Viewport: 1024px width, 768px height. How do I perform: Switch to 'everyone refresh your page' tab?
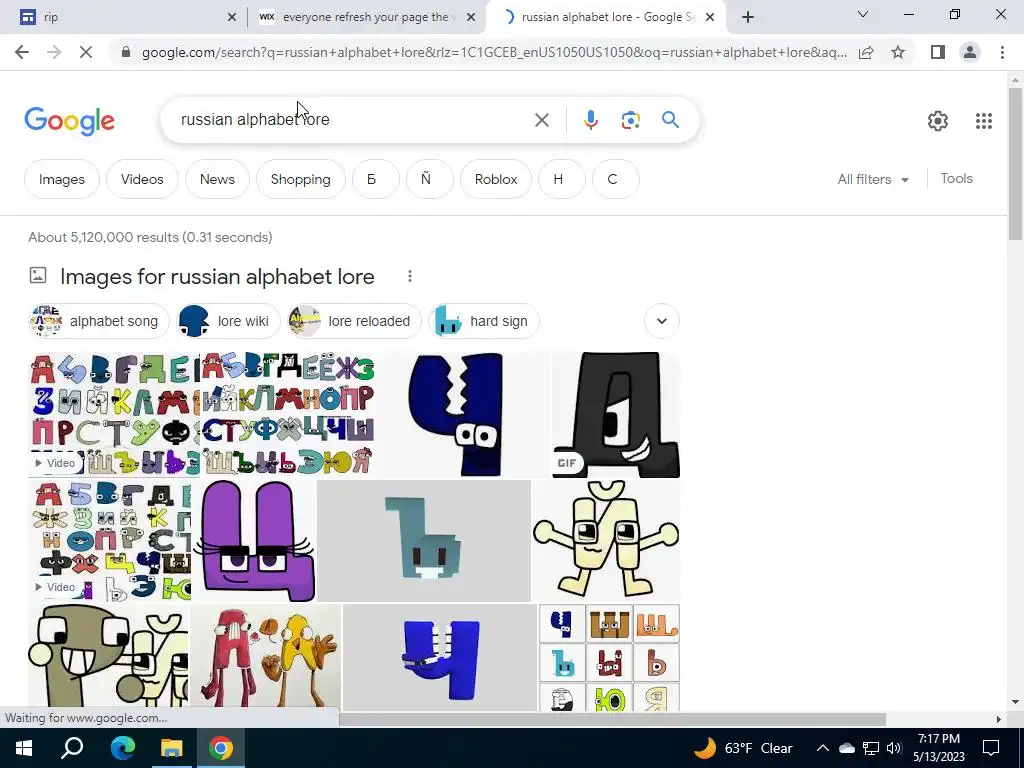coord(367,17)
